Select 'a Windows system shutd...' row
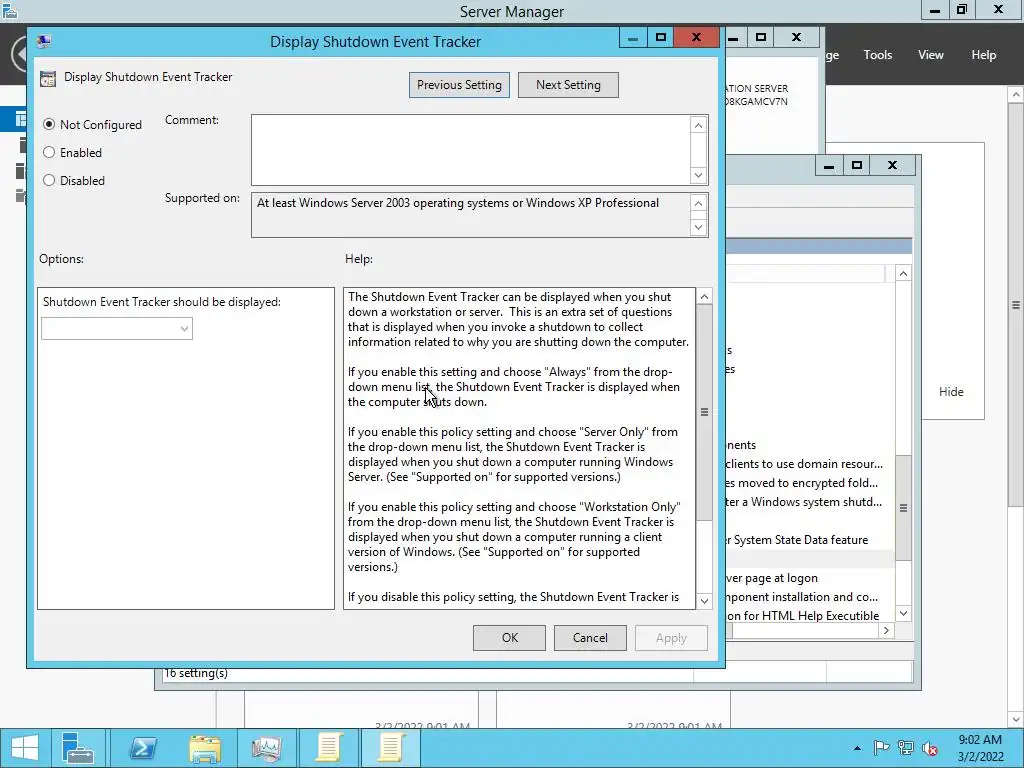This screenshot has height=768, width=1024. (809, 502)
